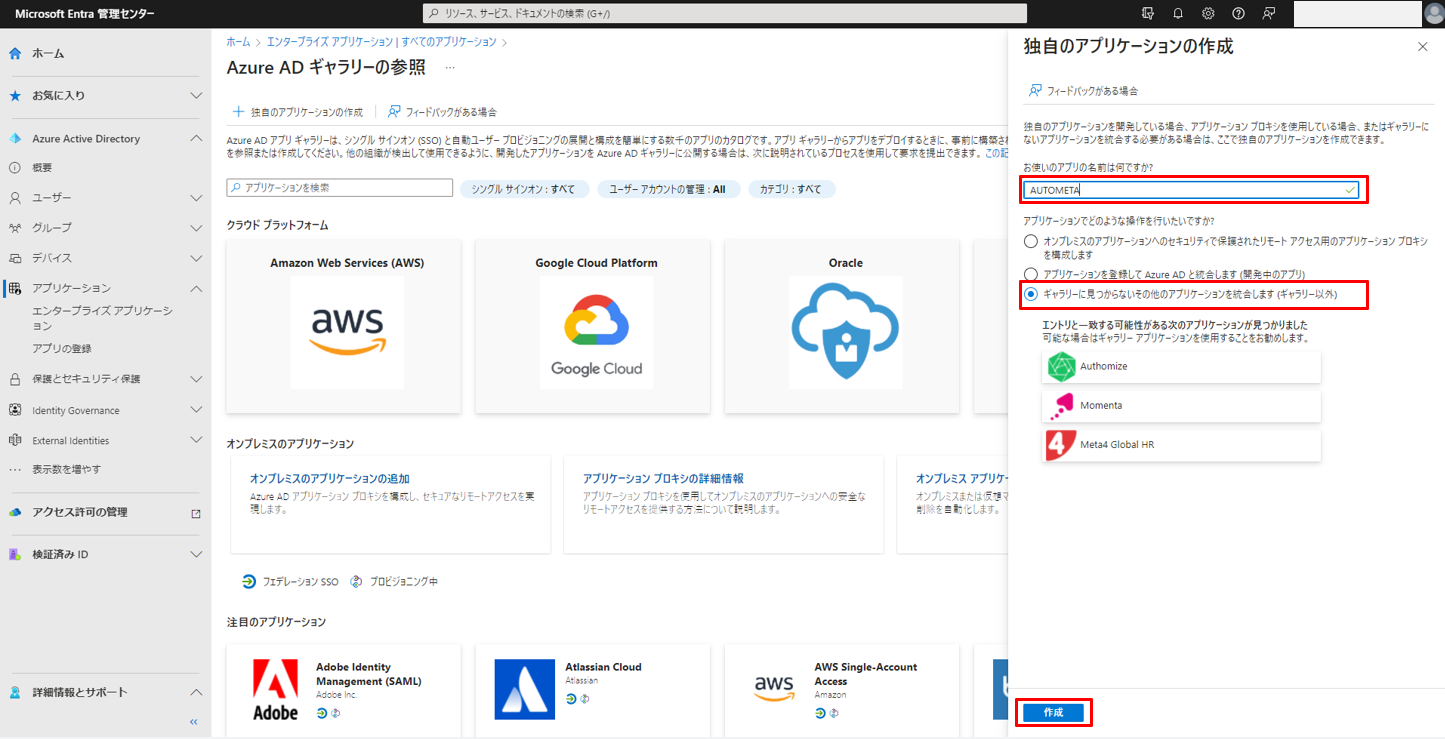Click the 保護とセキュリティ保護 lock icon
Screen dimensions: 1445x739
click(x=15, y=379)
